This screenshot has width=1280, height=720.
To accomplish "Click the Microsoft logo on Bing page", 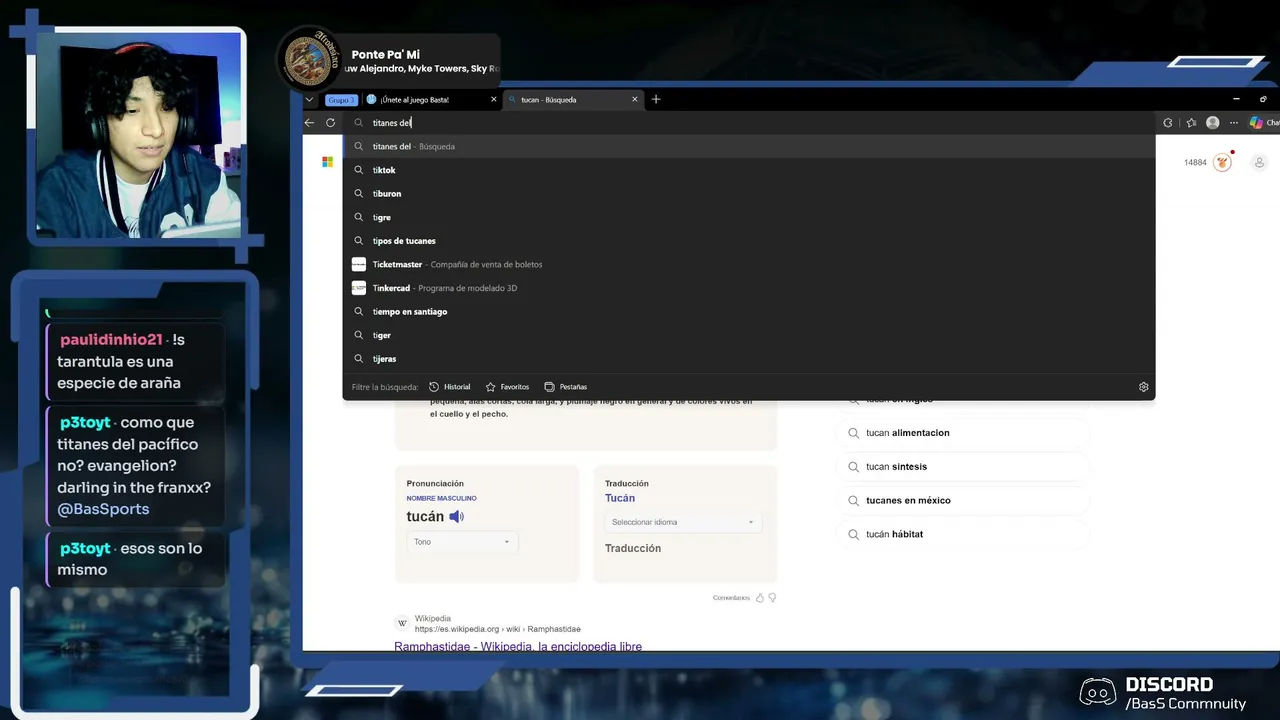I will [327, 162].
